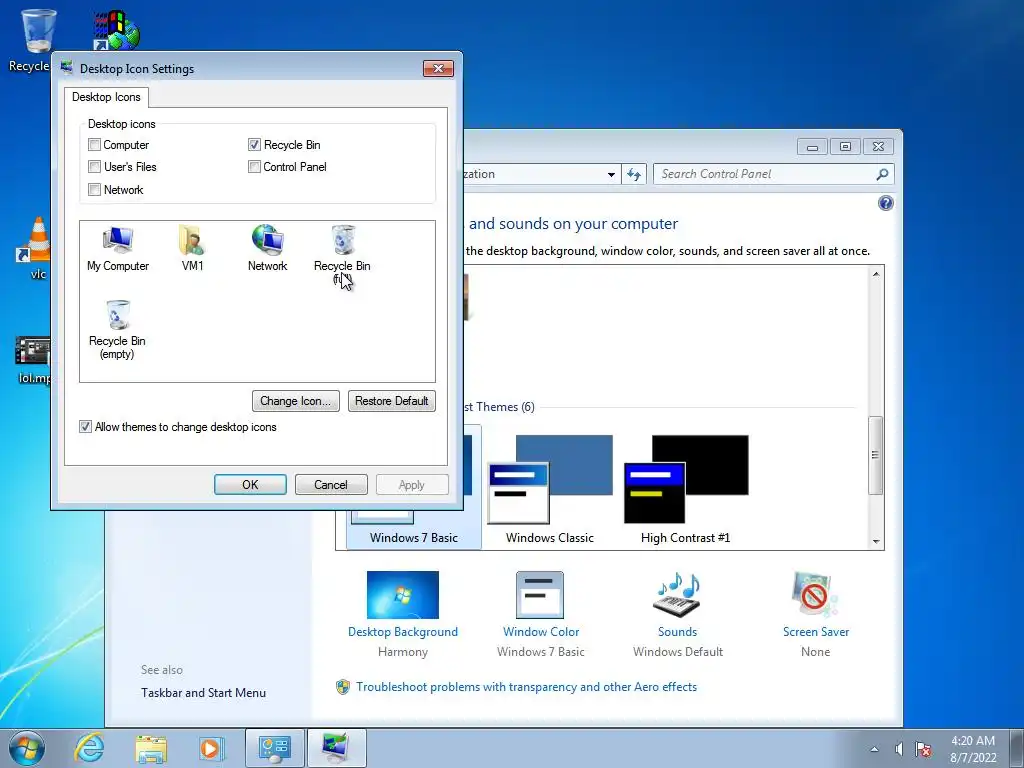The width and height of the screenshot is (1024, 768).
Task: Click the Start orb on the taskbar
Action: click(x=27, y=748)
